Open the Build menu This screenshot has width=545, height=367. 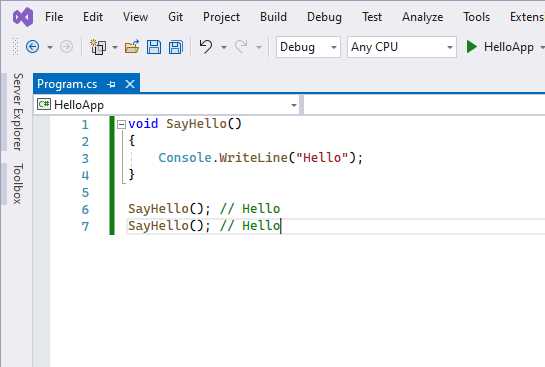point(273,17)
